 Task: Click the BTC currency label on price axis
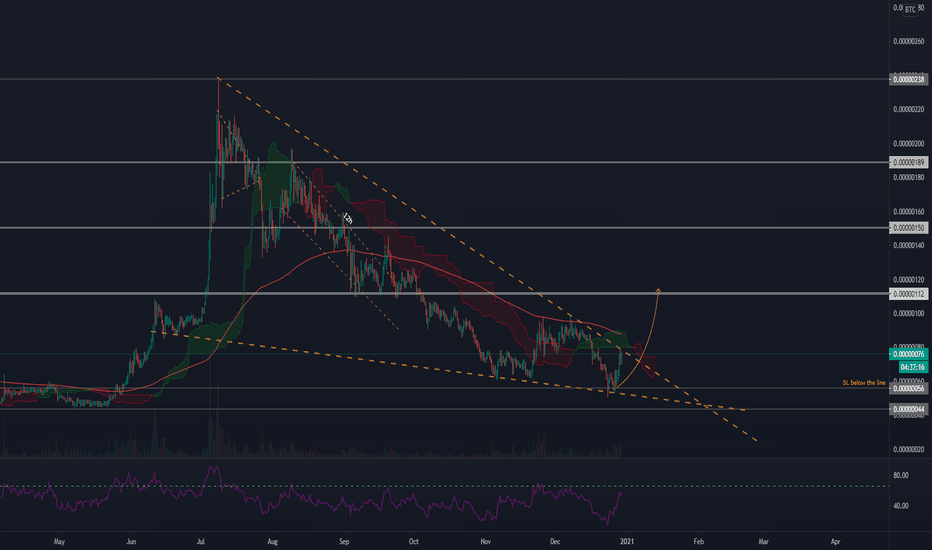pyautogui.click(x=910, y=9)
